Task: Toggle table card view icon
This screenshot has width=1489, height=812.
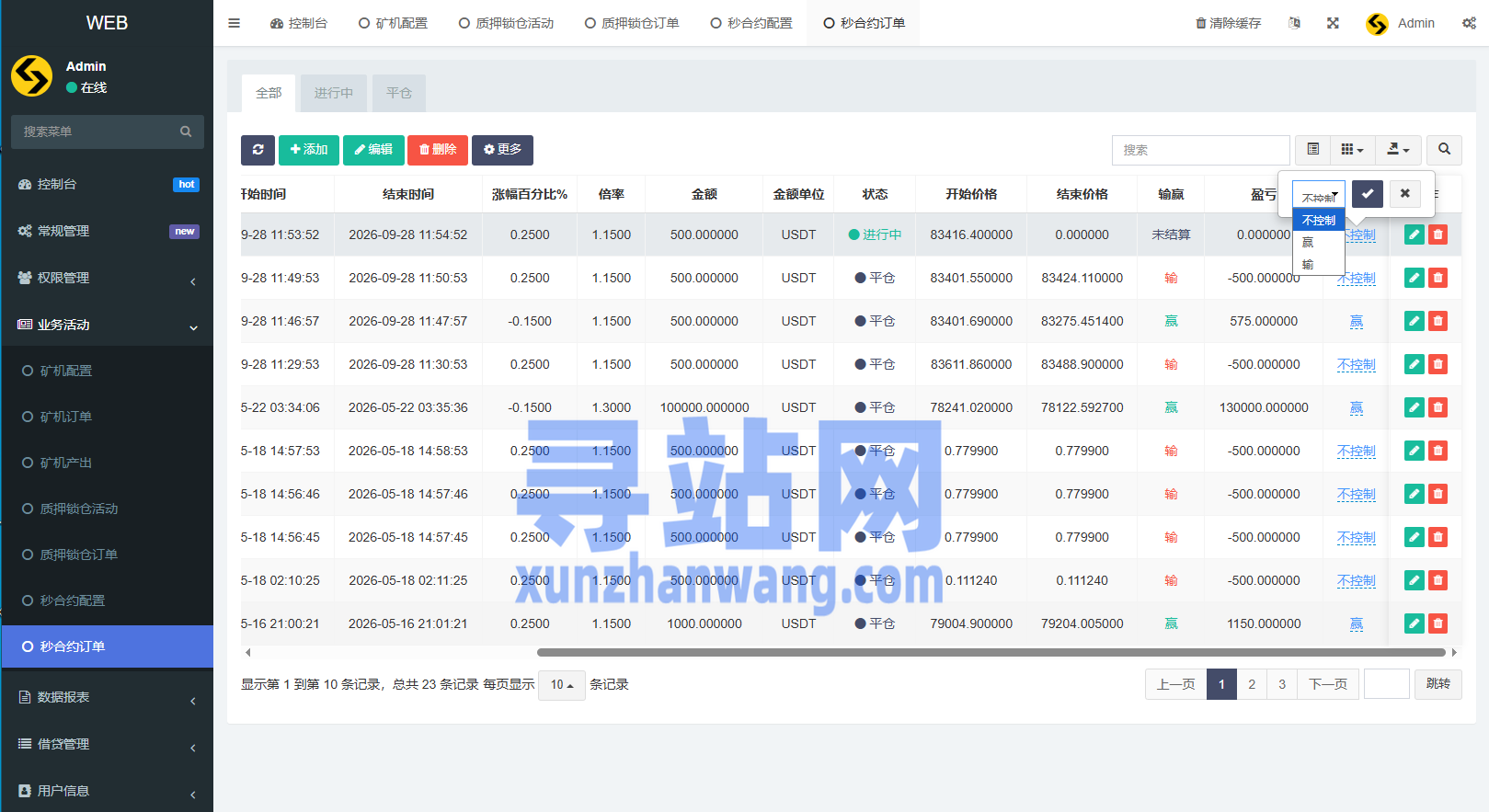Action: 1312,150
